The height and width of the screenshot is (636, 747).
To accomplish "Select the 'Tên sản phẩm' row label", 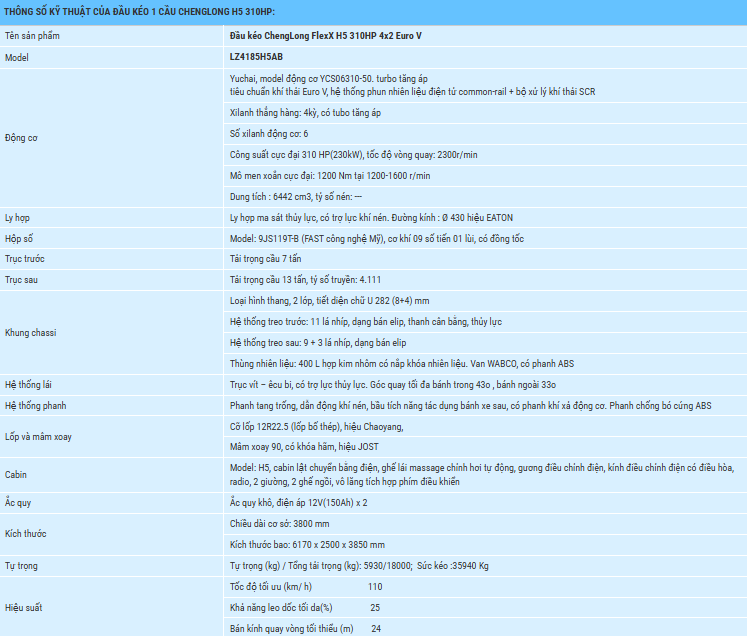I will pyautogui.click(x=32, y=35).
